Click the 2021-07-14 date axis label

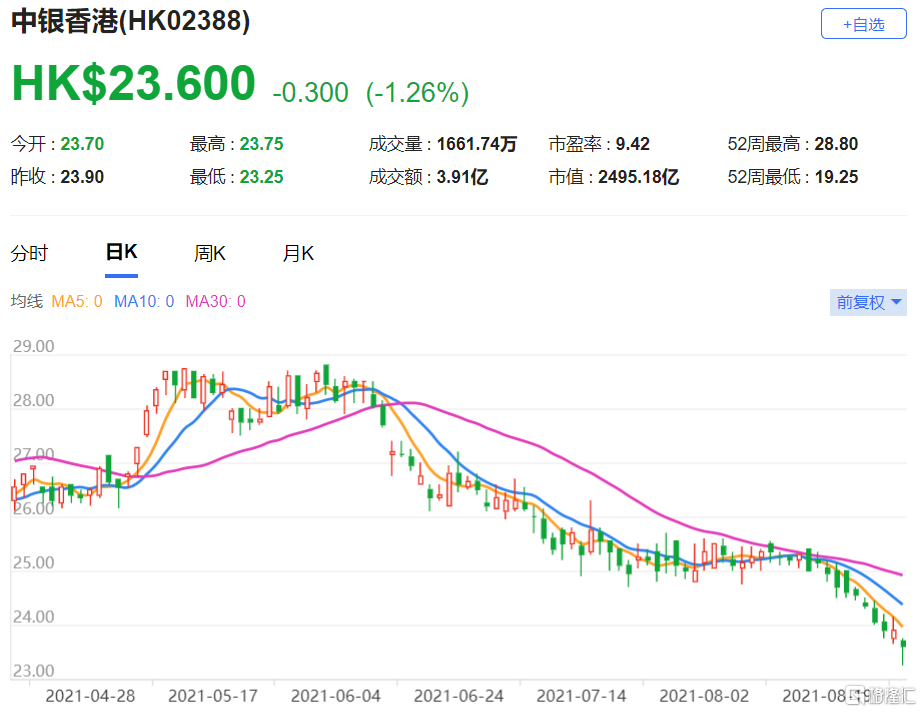pyautogui.click(x=582, y=696)
